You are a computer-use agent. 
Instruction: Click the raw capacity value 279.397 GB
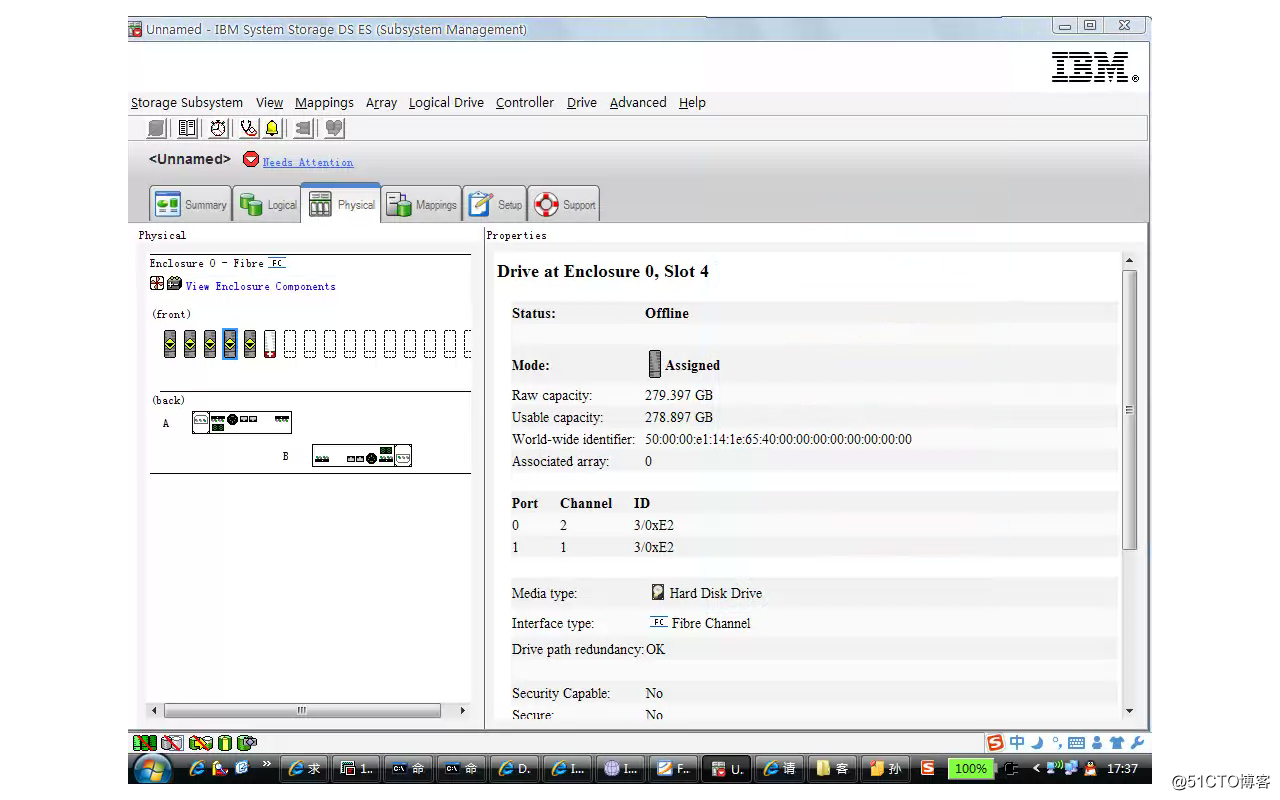click(679, 395)
